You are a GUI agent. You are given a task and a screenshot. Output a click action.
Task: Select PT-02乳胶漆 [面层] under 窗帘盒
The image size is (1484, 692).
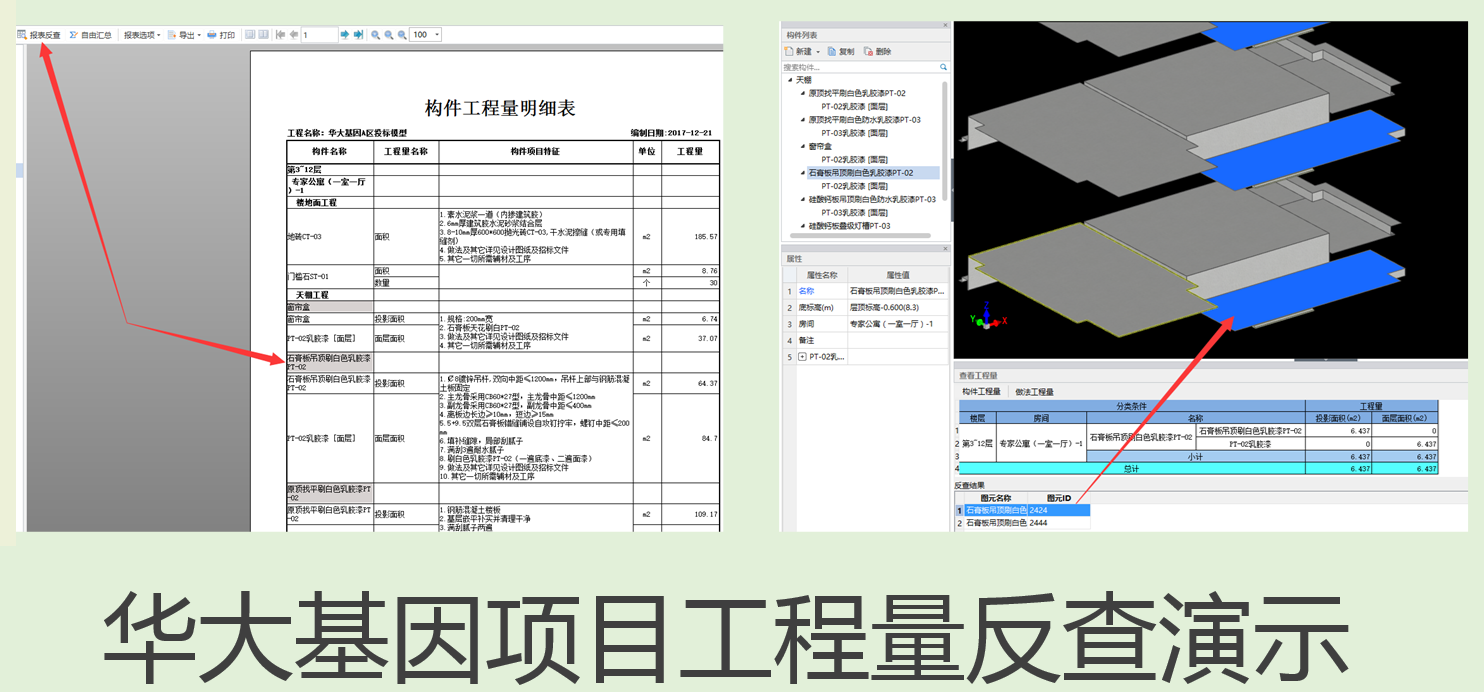[x=854, y=159]
